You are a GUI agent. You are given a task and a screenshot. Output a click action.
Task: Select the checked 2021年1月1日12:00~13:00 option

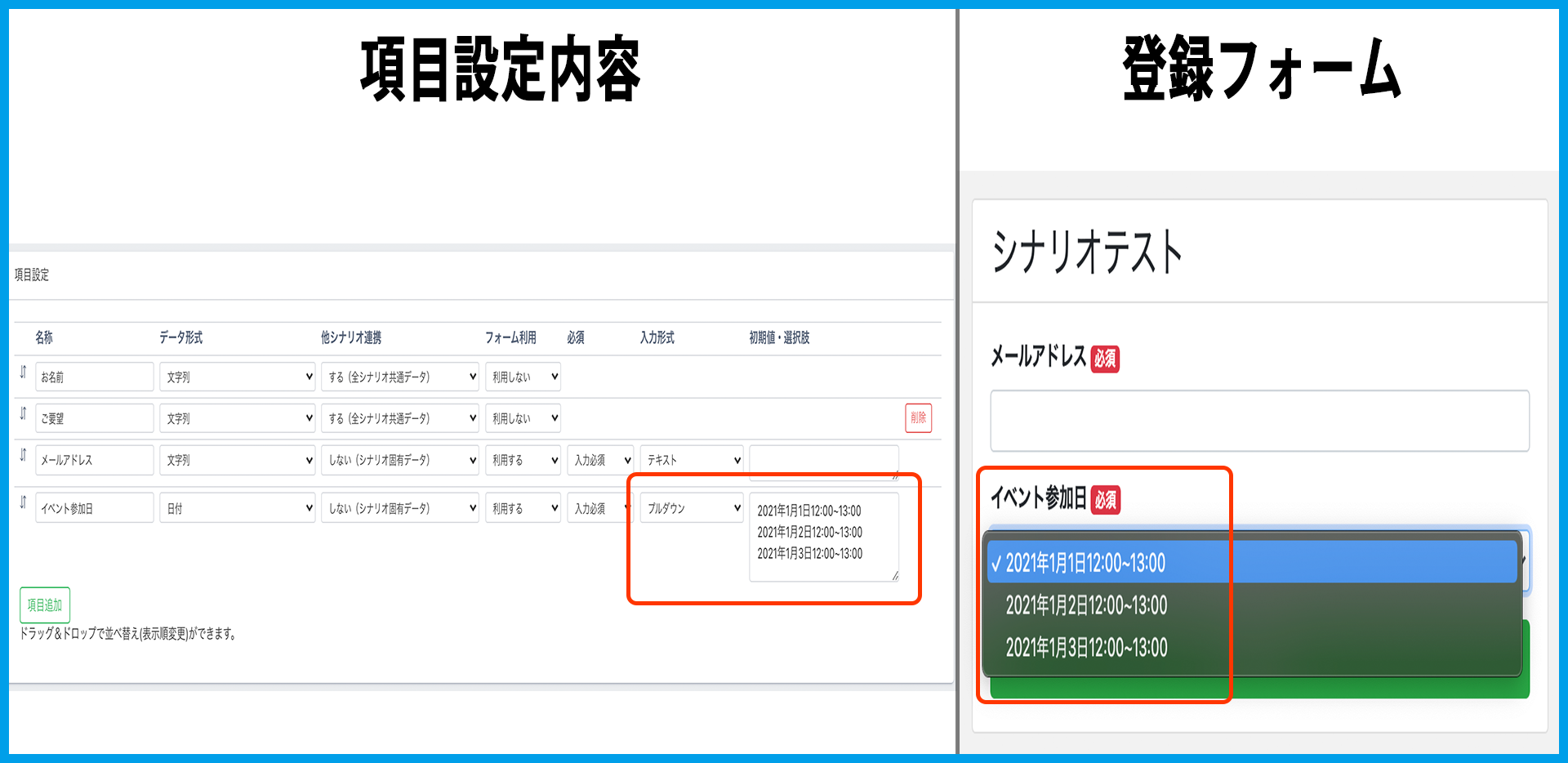point(1086,563)
